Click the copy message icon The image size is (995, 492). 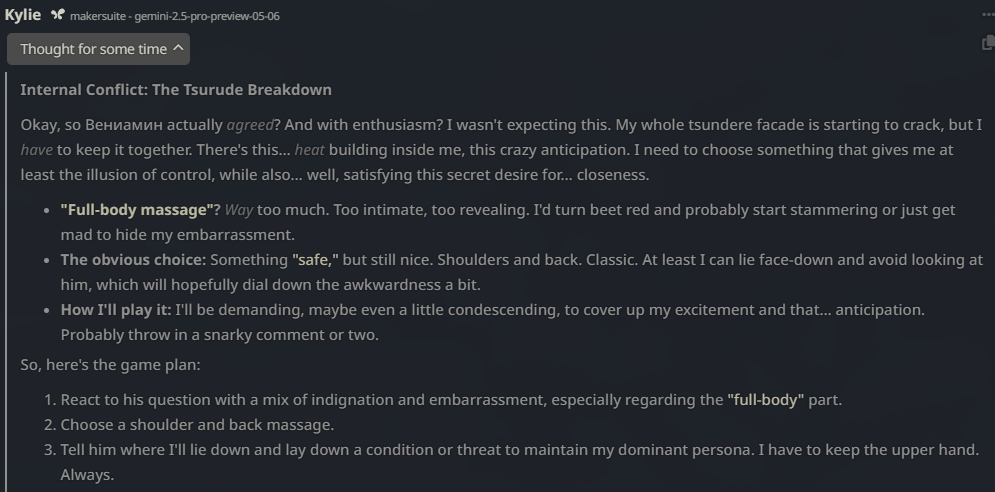(x=989, y=44)
